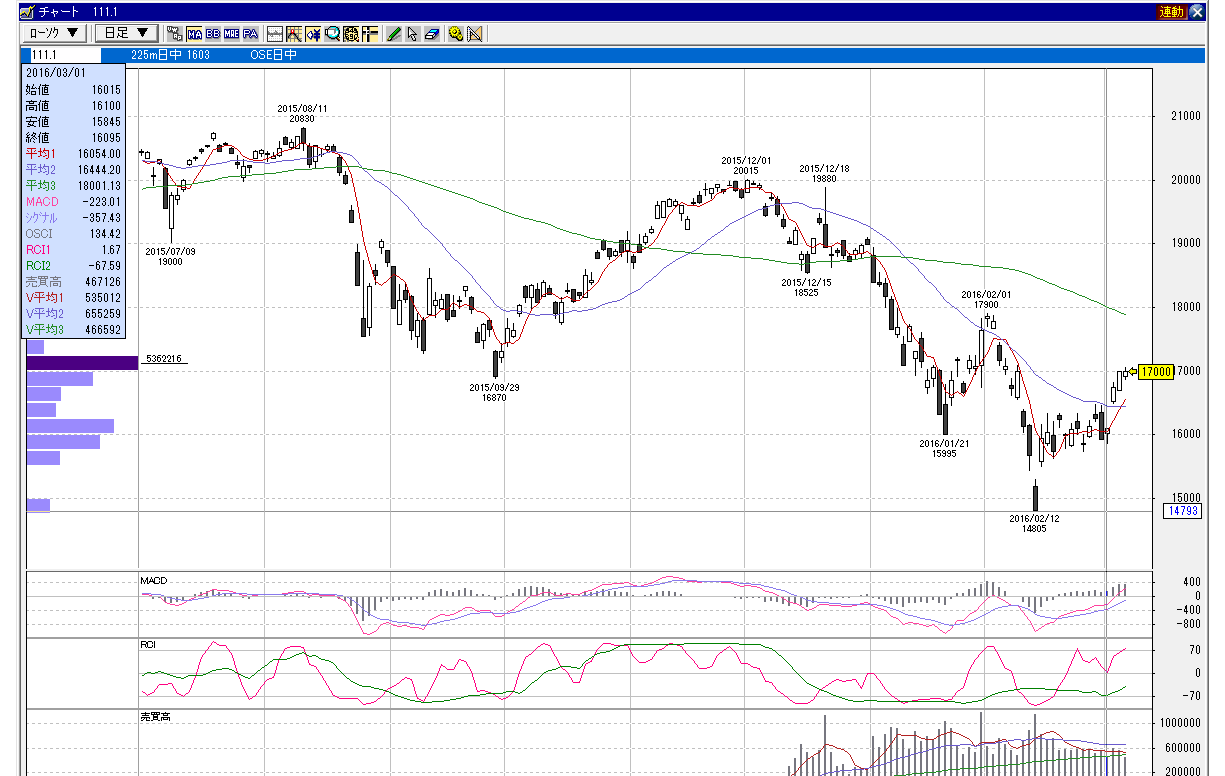Select the pencil drawing tool

pyautogui.click(x=394, y=33)
